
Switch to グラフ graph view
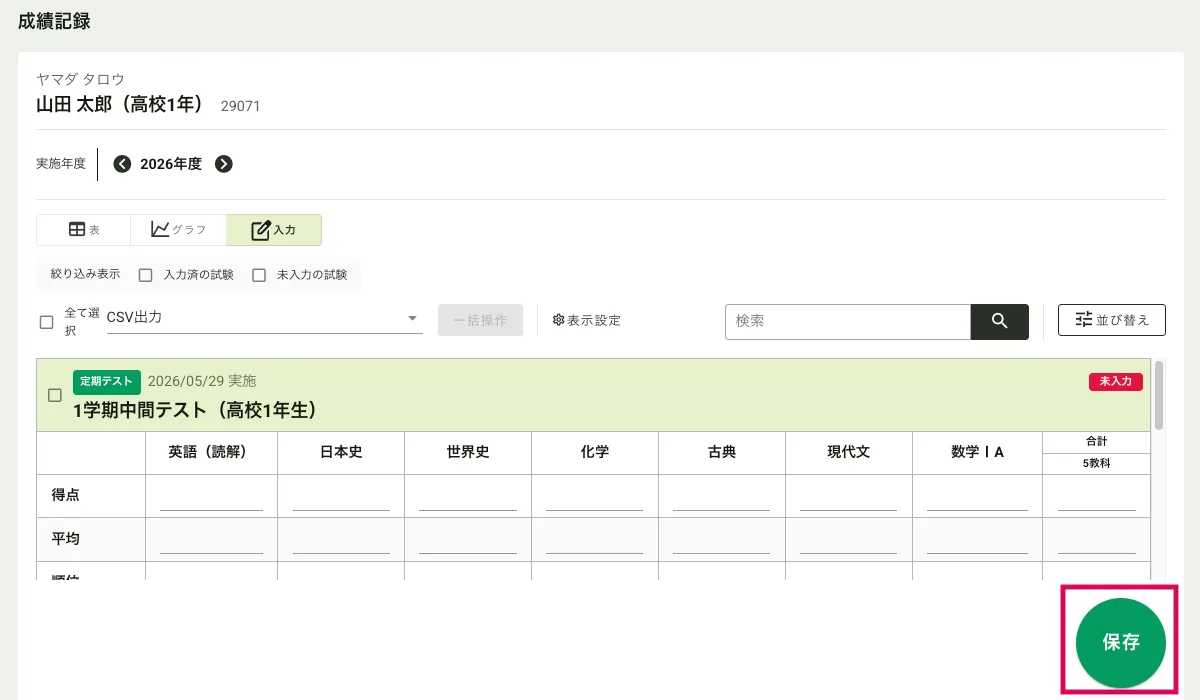point(178,230)
